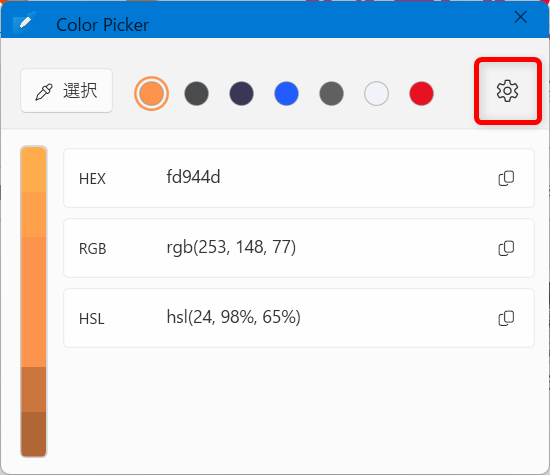The width and height of the screenshot is (550, 475).
Task: Open Color Picker settings gear
Action: coord(507,91)
